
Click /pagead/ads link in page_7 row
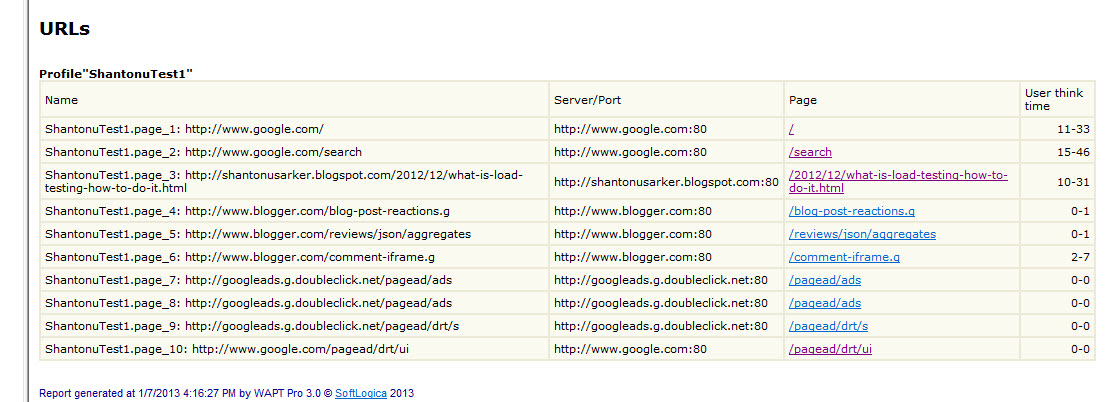click(x=825, y=280)
